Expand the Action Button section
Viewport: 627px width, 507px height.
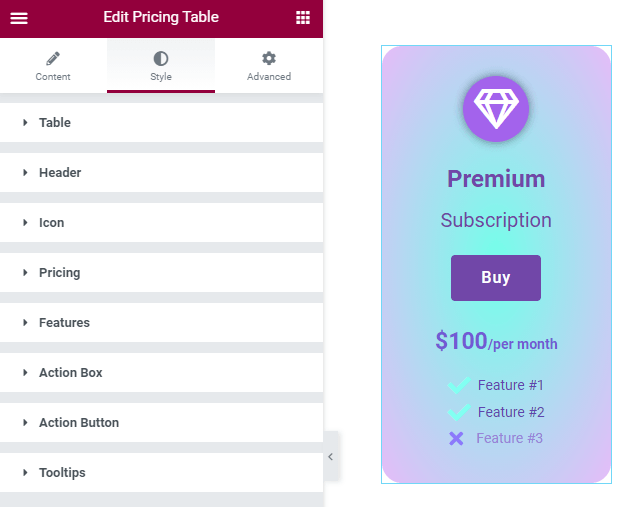point(162,422)
